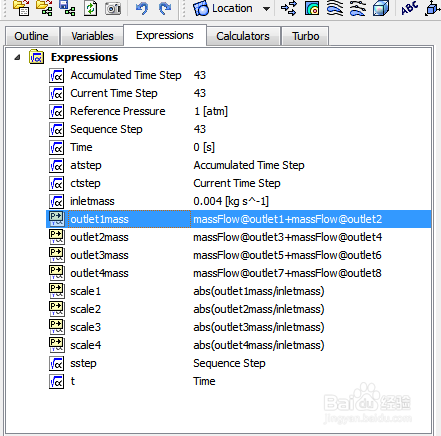Screen dimensions: 441x436
Task: Select the atstep expression
Action: (86, 165)
